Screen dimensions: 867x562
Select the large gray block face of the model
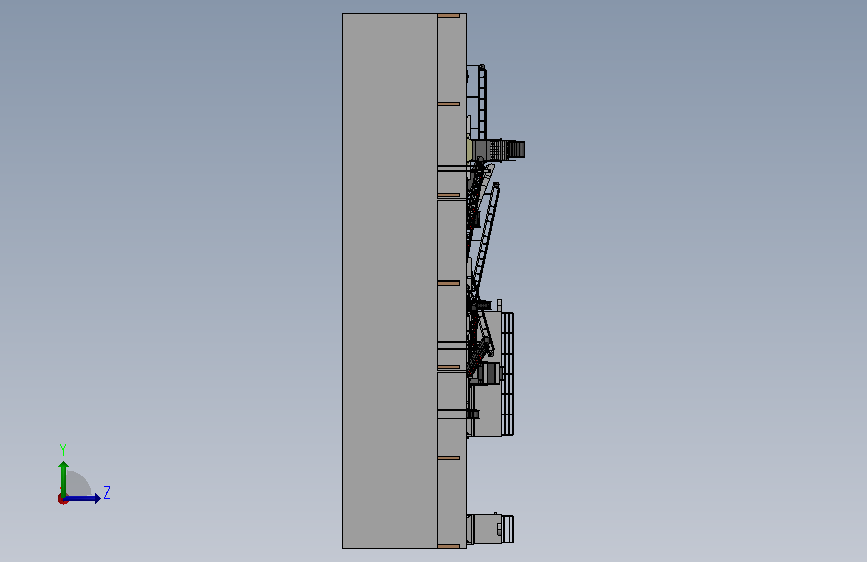[390, 281]
